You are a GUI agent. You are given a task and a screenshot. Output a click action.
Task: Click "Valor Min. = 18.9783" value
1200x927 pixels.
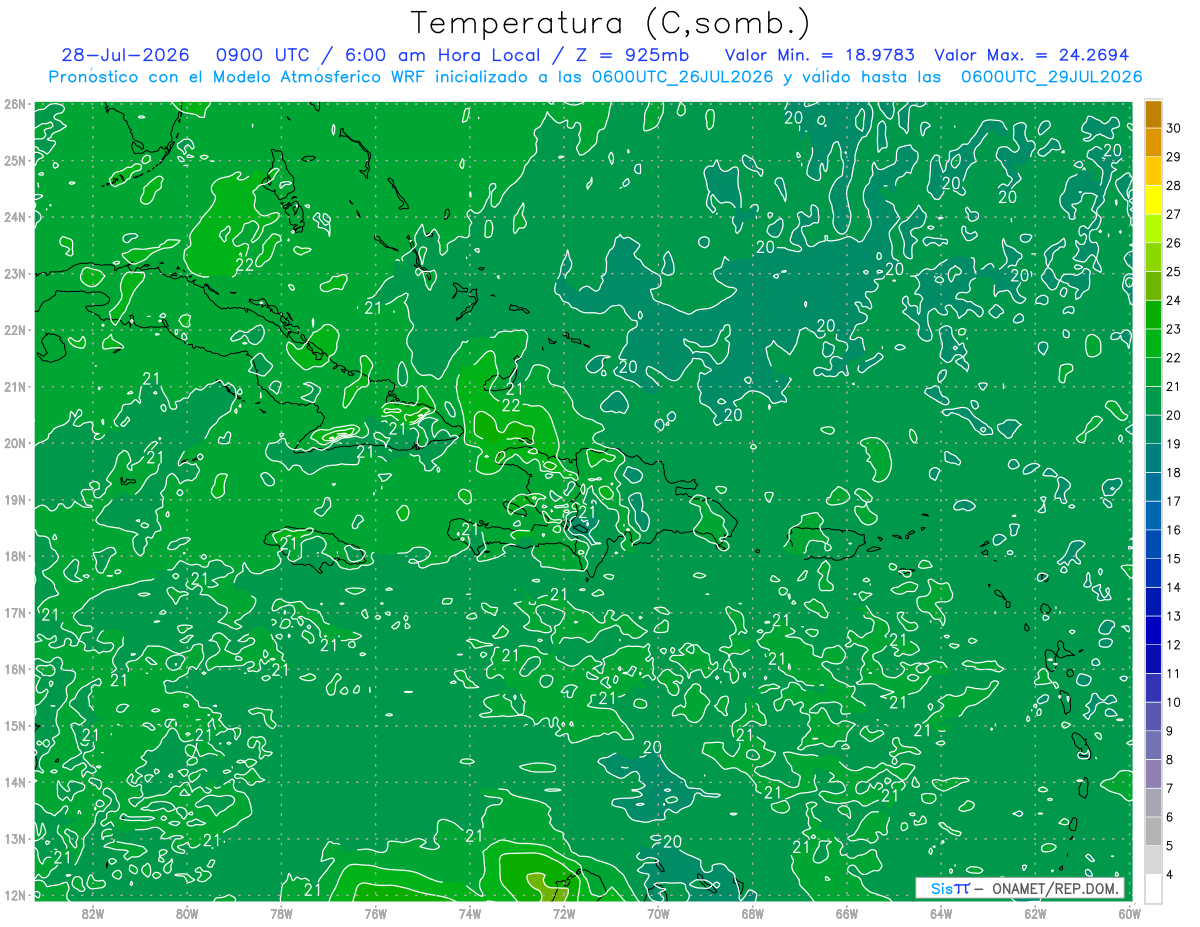pos(819,56)
